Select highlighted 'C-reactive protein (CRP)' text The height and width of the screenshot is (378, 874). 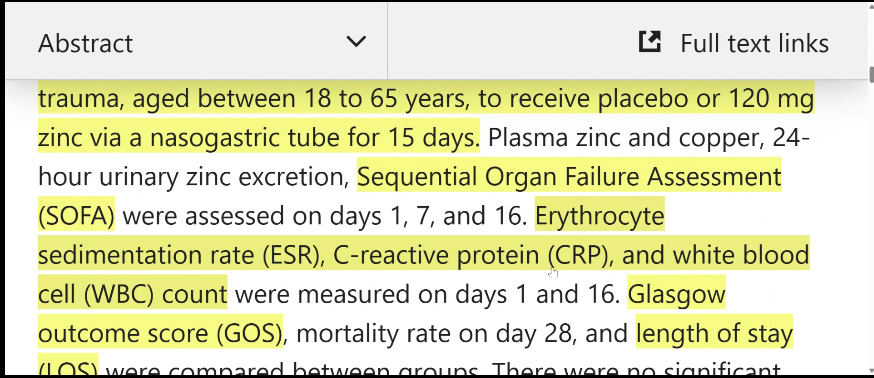tap(470, 255)
